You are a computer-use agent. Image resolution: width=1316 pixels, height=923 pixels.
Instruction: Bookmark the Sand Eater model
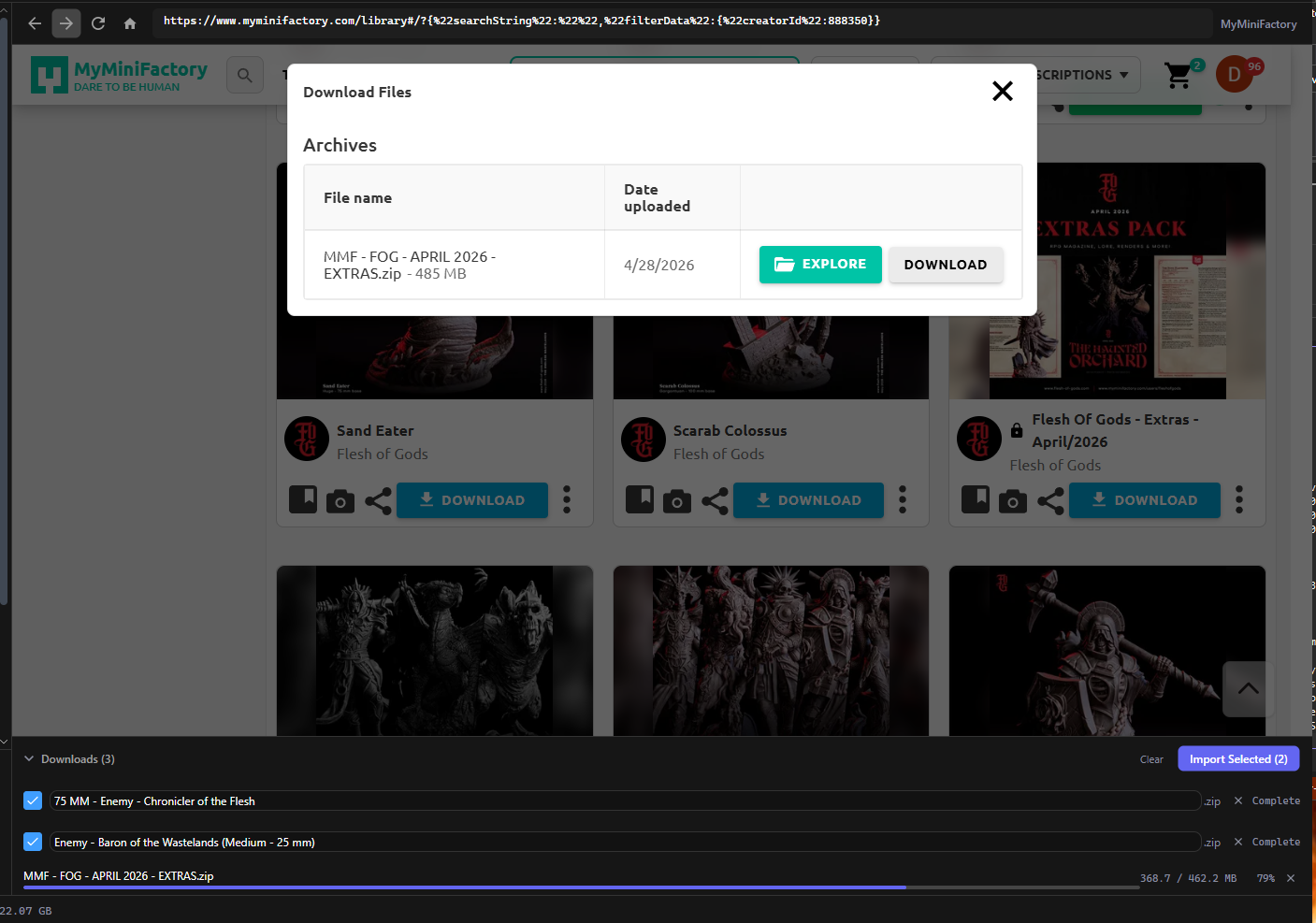coord(303,499)
